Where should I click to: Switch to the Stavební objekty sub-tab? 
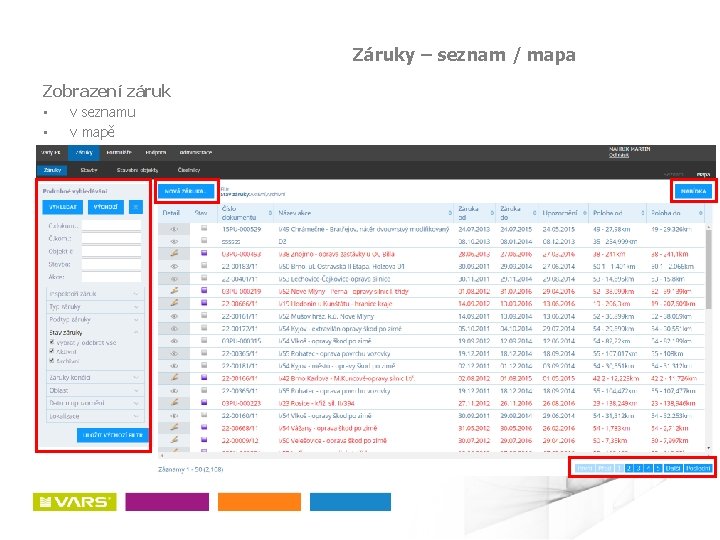137,170
